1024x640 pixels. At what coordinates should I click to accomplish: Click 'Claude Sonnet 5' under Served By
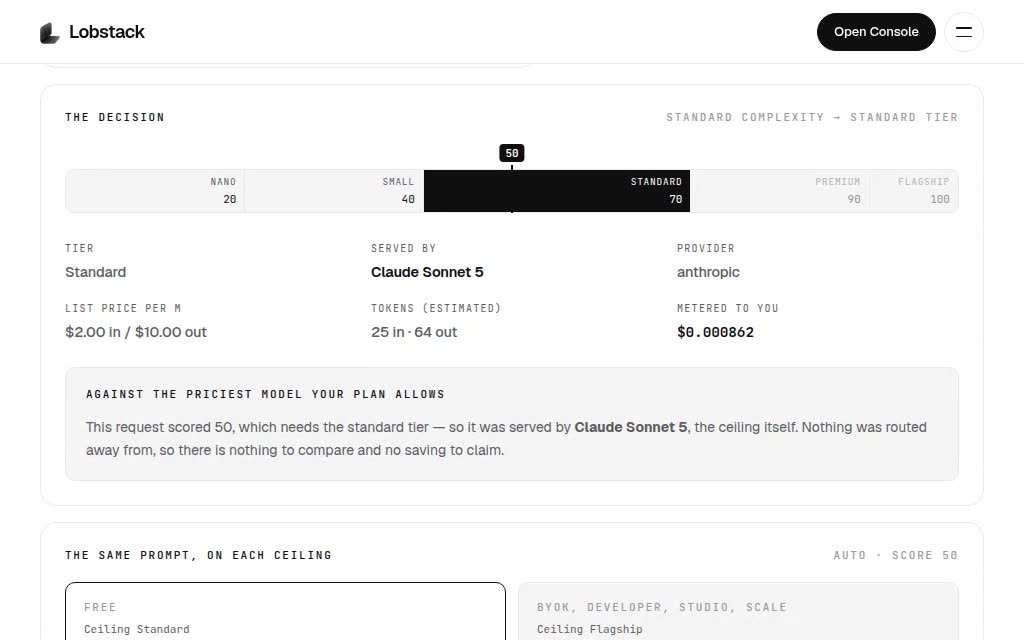(427, 272)
